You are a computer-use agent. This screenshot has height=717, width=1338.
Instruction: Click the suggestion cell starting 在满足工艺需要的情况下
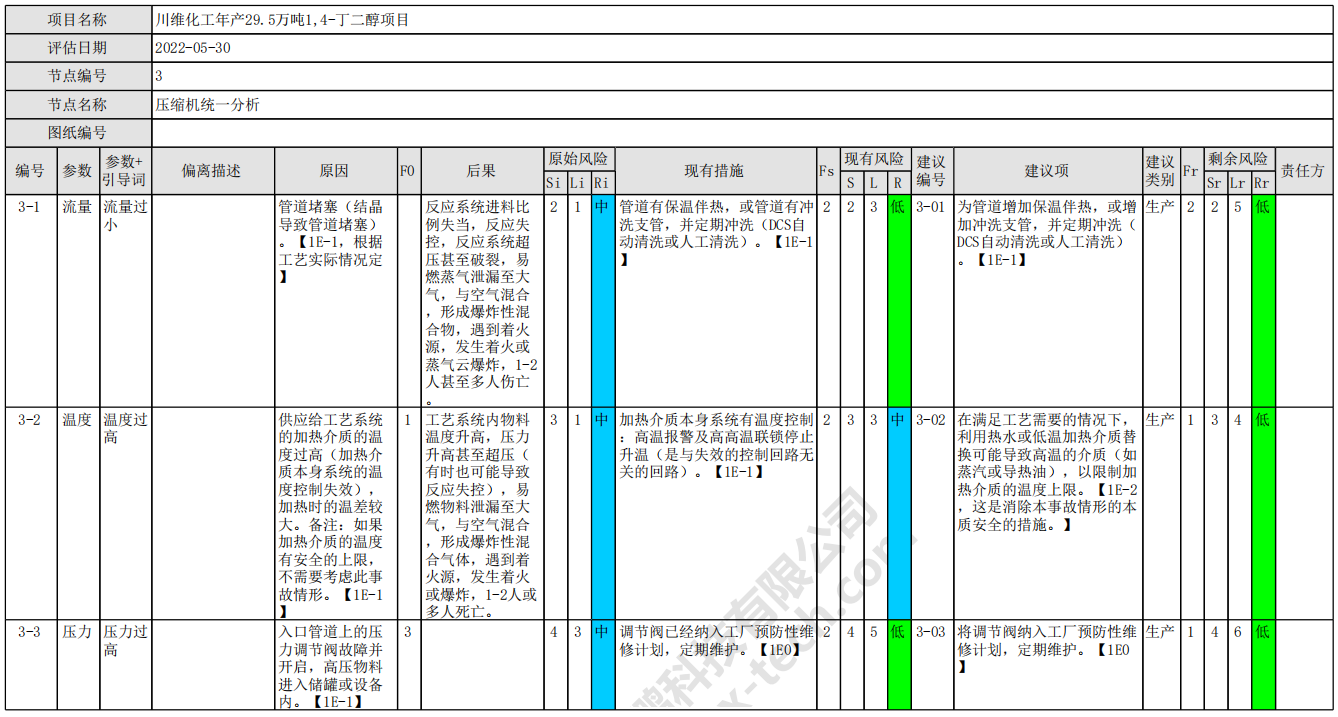(x=1047, y=513)
